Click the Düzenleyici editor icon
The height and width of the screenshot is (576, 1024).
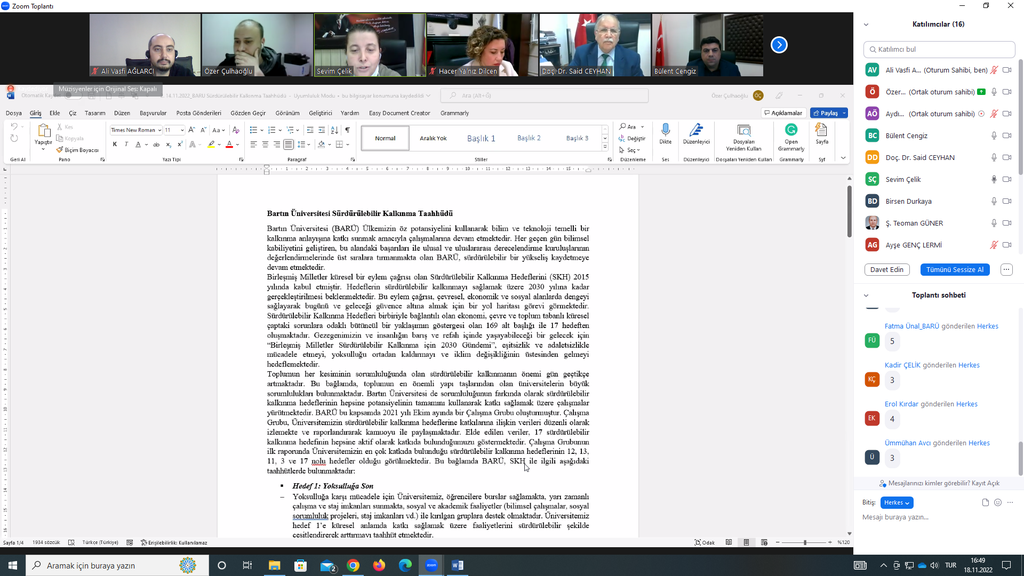point(696,131)
